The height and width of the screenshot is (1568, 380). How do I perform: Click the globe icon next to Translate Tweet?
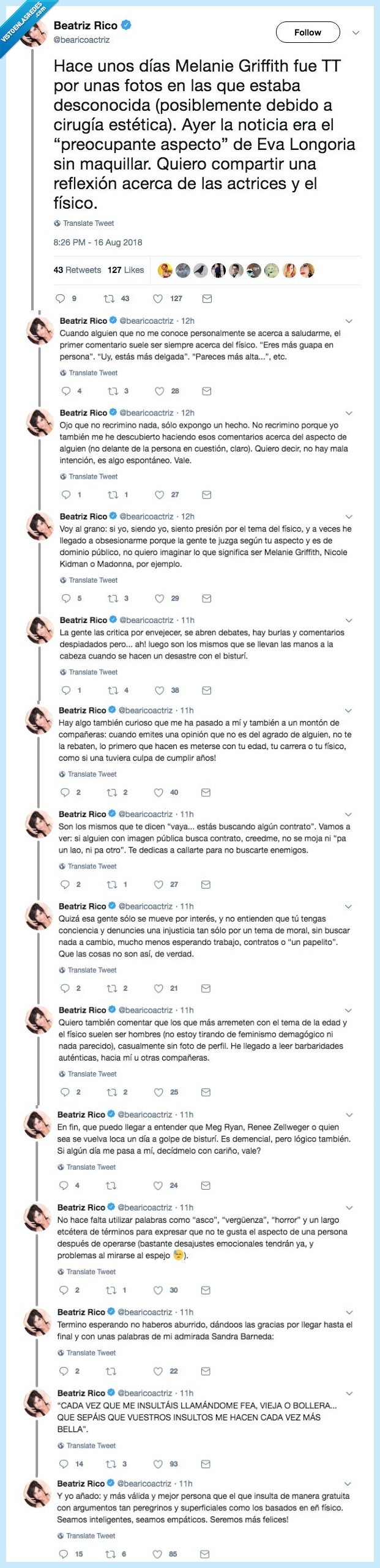tap(59, 224)
